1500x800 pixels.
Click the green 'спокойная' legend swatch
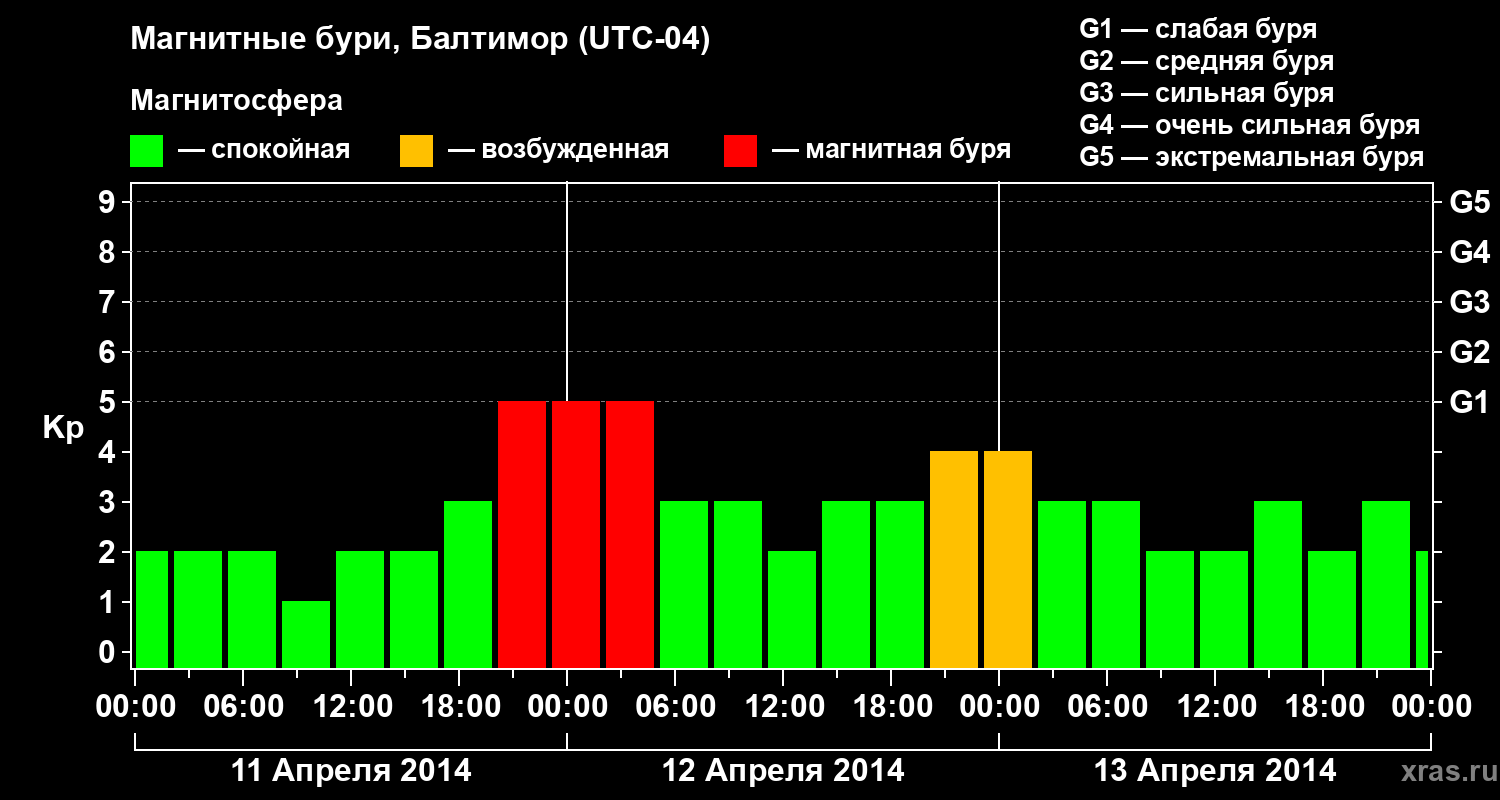(x=147, y=151)
